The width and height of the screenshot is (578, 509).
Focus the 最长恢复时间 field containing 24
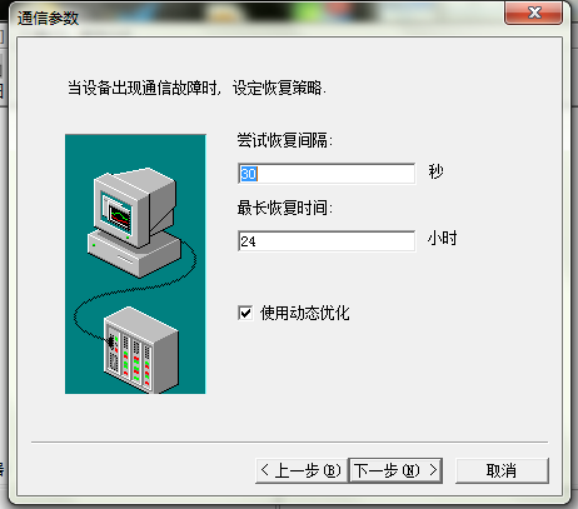pyautogui.click(x=327, y=241)
